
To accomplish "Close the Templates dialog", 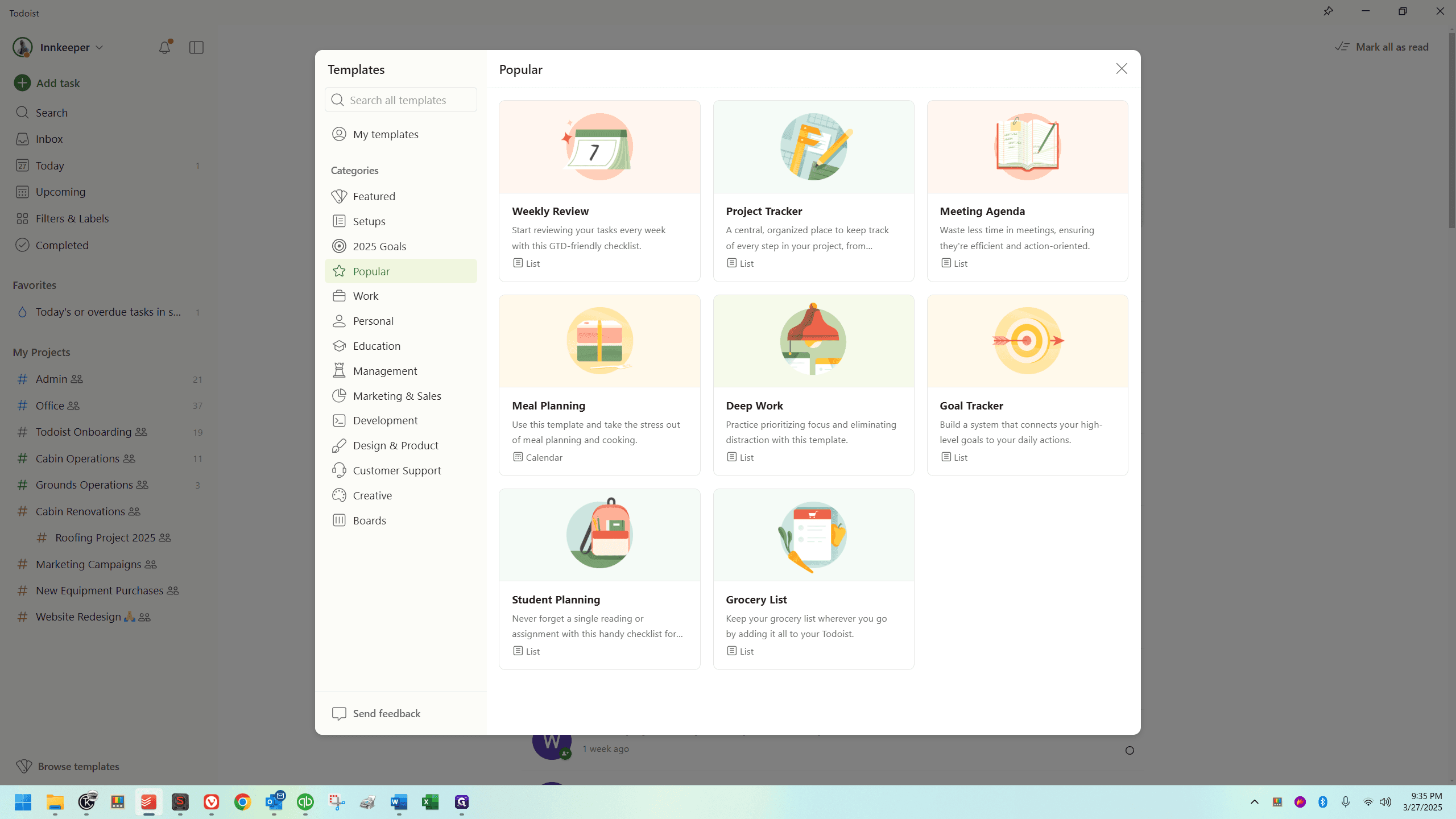I will [x=1122, y=69].
